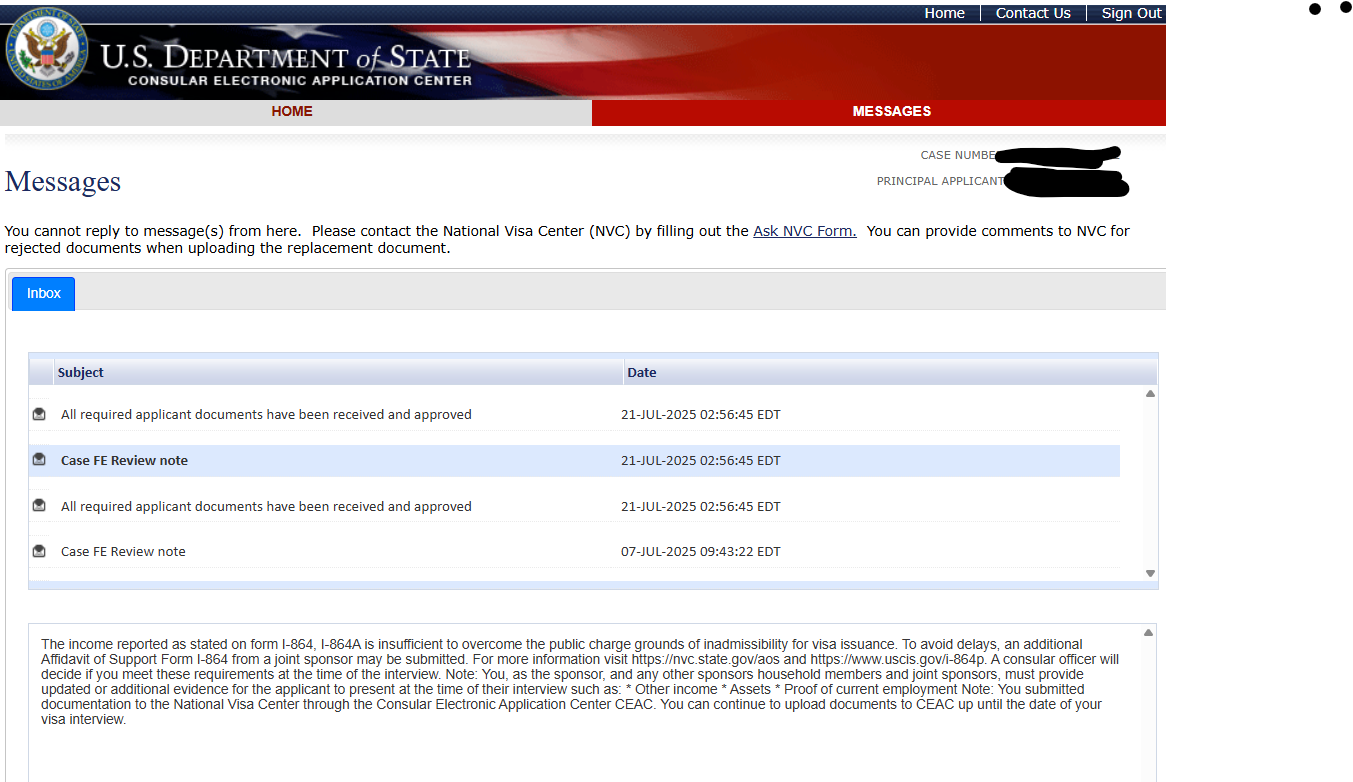Click message list scroll down arrow
Screen dimensions: 1353x782
[1150, 573]
